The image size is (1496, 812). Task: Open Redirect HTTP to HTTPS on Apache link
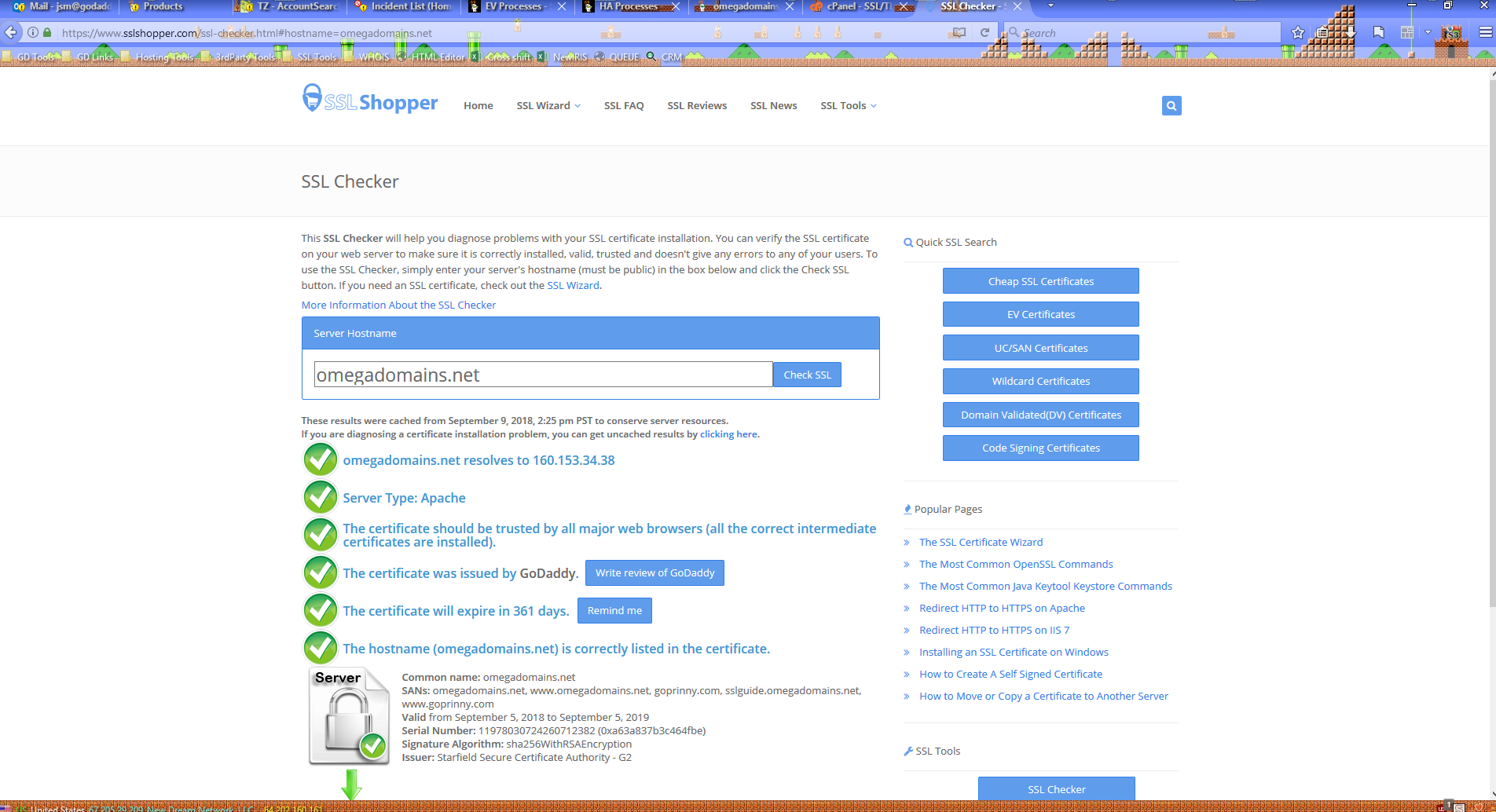[x=1002, y=608]
